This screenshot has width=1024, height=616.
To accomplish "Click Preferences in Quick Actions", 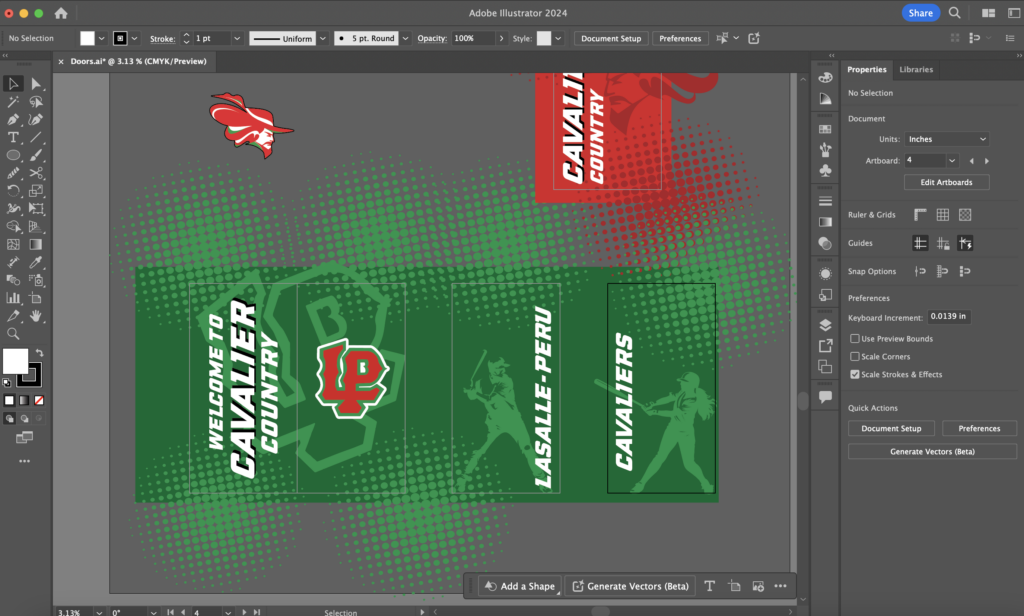I will click(x=979, y=429).
